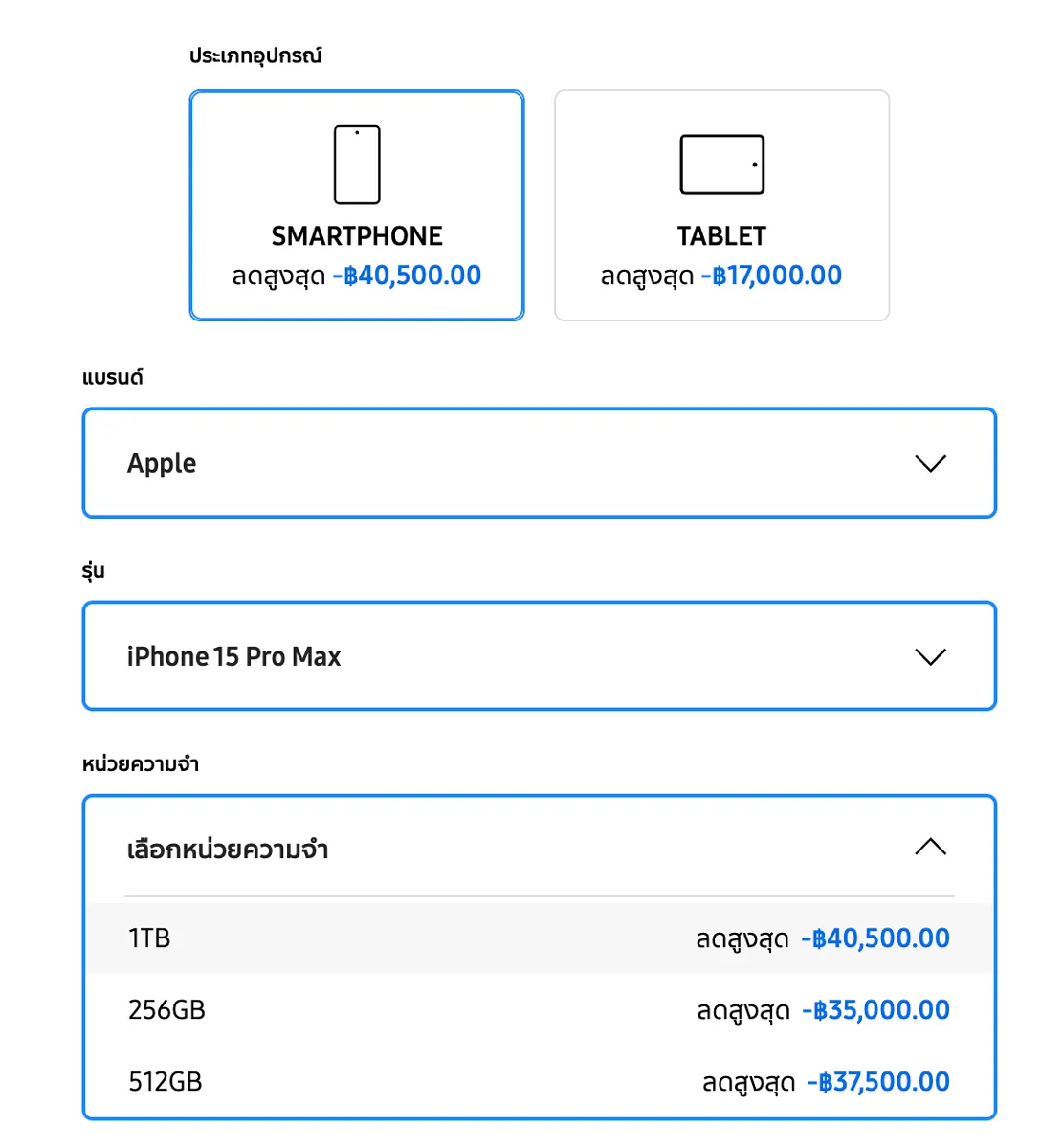This screenshot has width=1041, height=1148.
Task: Click the smartphone outline icon
Action: (357, 165)
